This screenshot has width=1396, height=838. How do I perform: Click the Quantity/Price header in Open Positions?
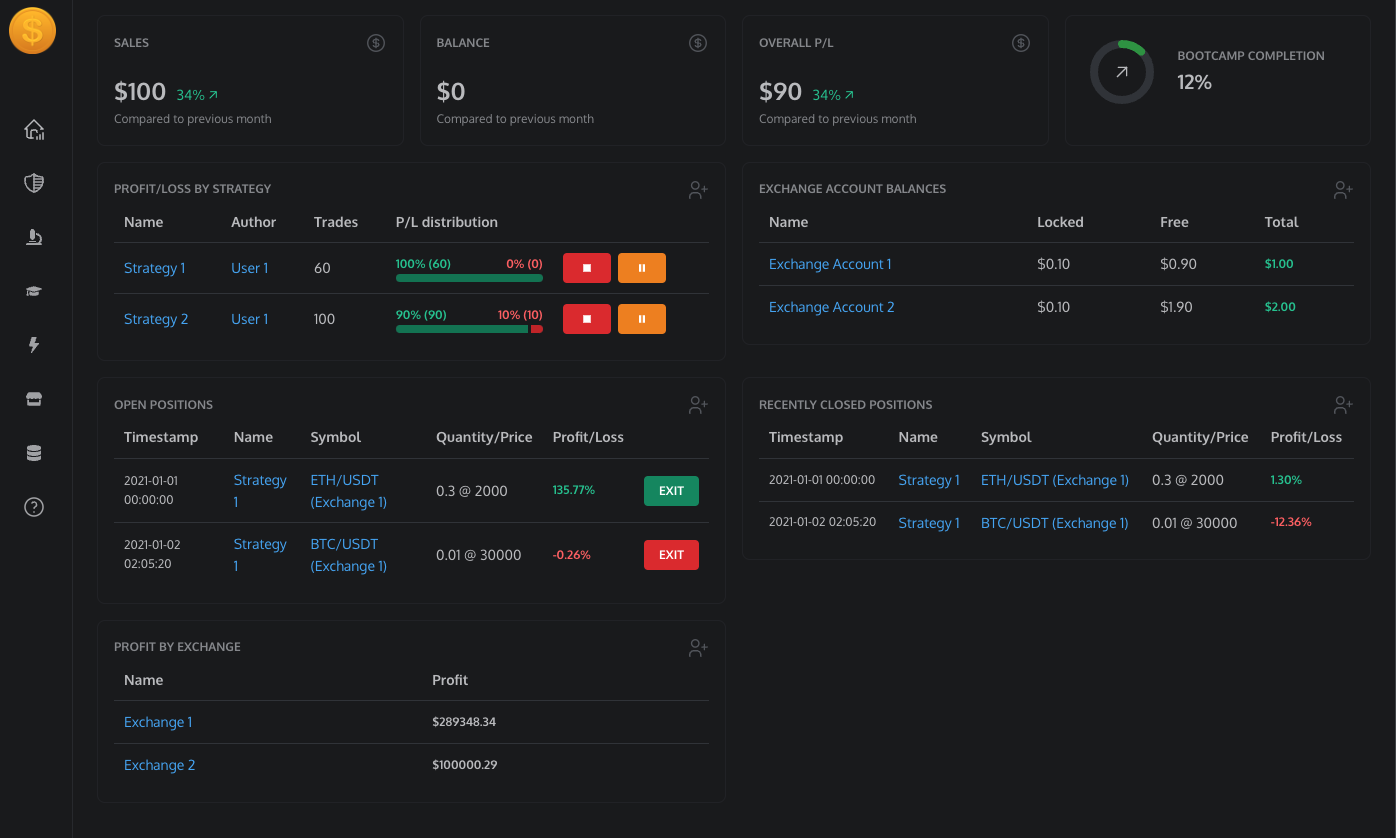click(x=484, y=437)
